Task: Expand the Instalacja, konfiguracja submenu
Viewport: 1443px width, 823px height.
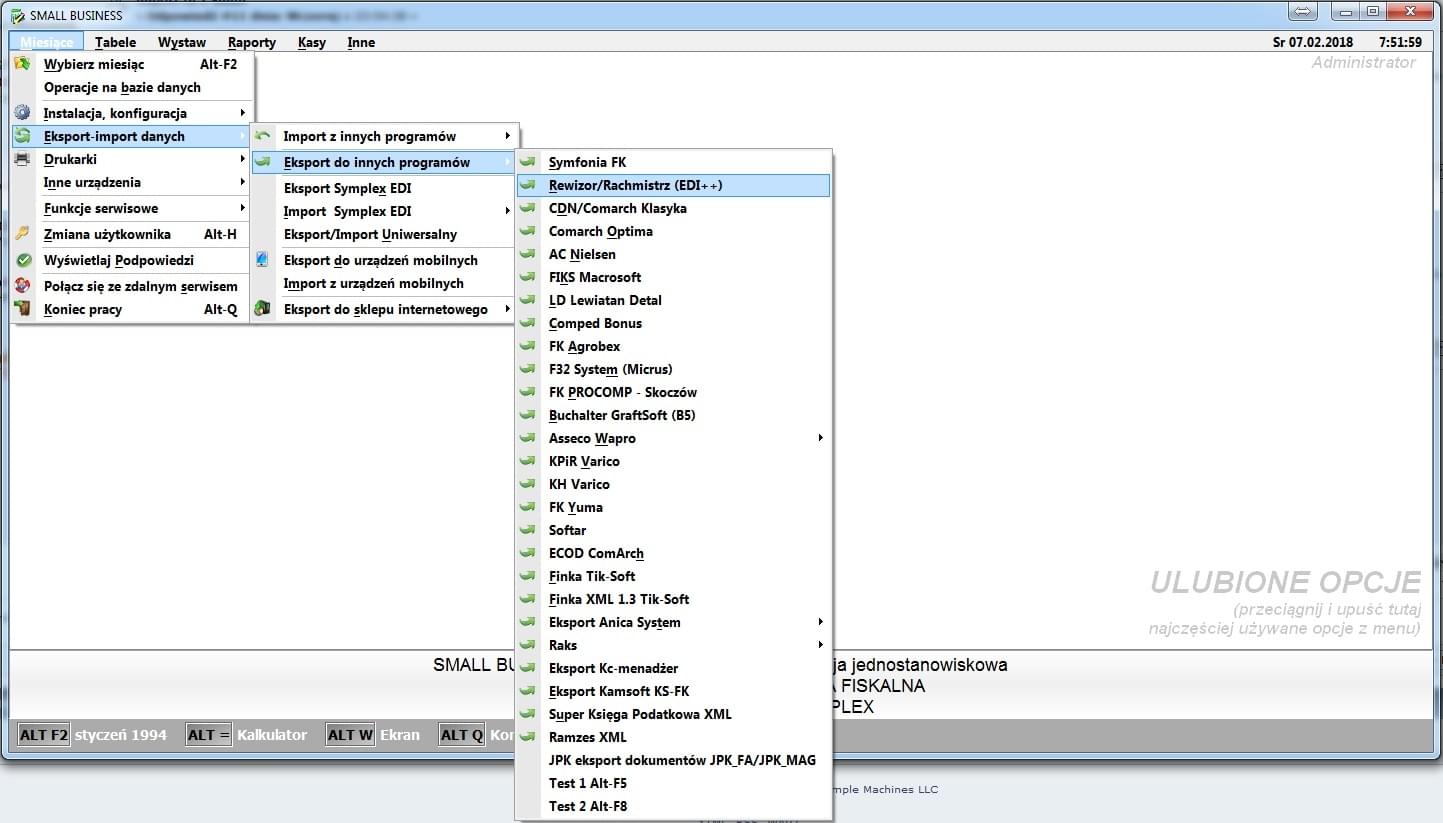Action: click(132, 113)
